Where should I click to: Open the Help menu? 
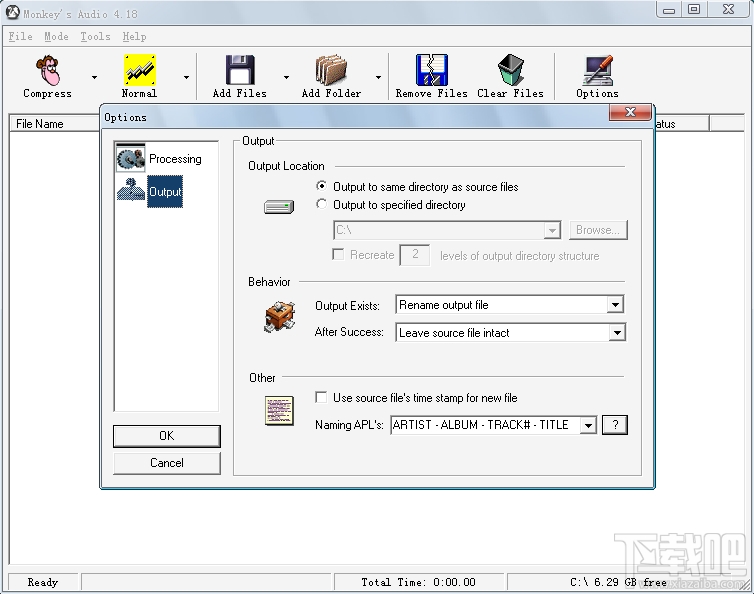(x=134, y=37)
